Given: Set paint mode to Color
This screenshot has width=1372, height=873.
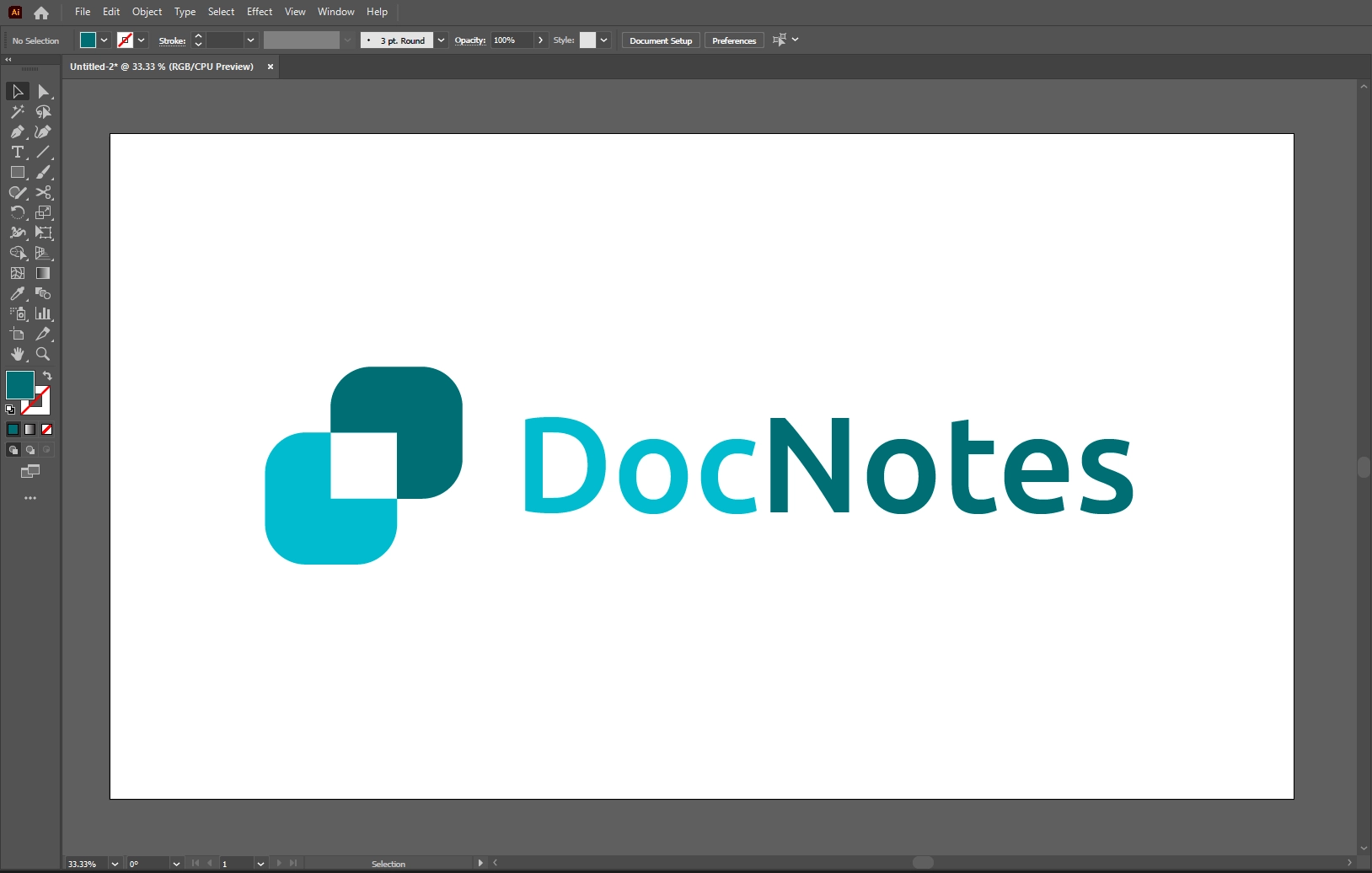Looking at the screenshot, I should click(x=13, y=429).
